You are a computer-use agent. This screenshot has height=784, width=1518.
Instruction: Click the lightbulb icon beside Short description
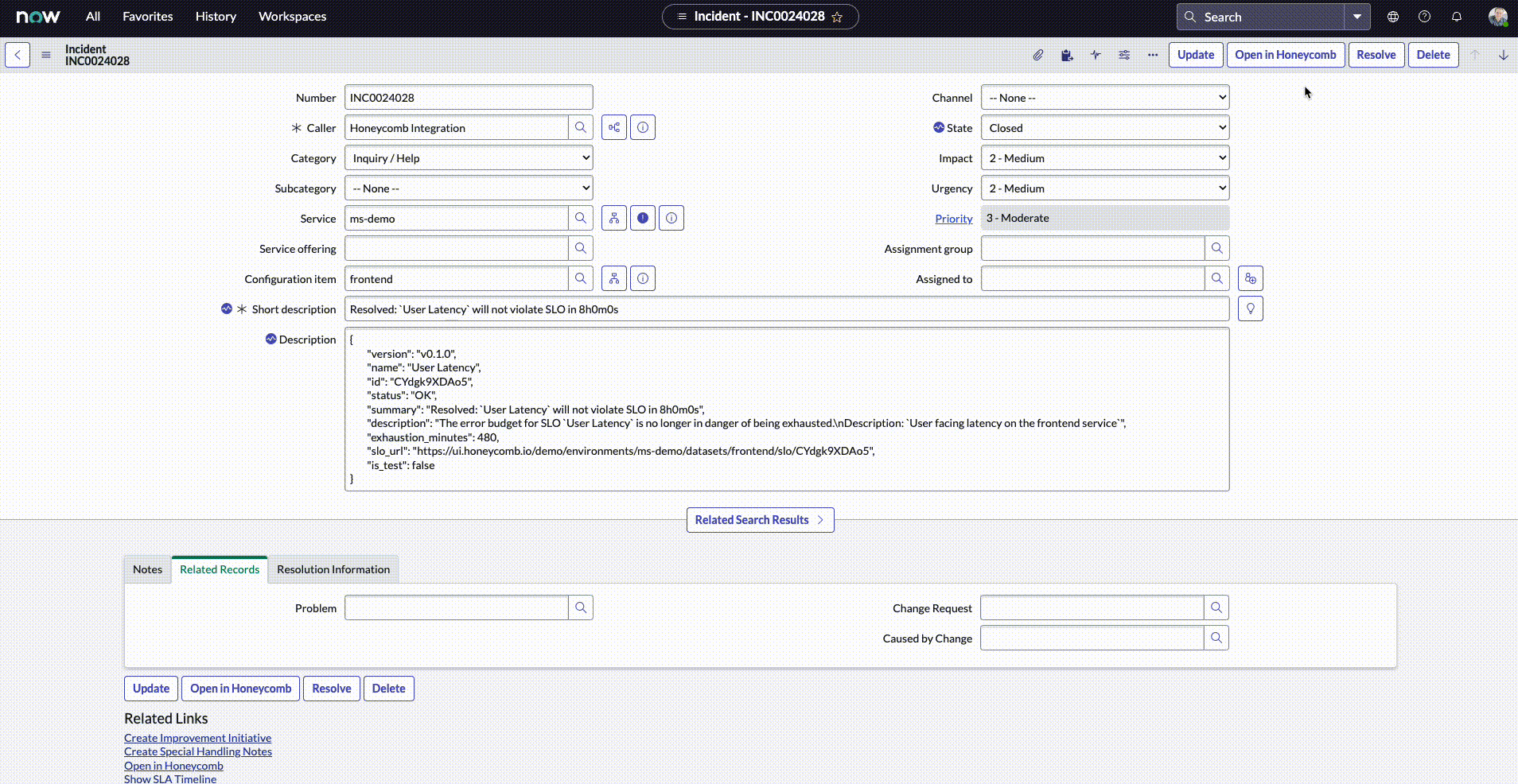pos(1251,309)
